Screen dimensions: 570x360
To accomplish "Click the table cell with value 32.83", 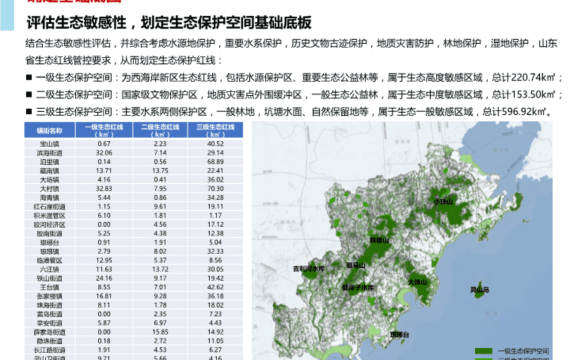I will pyautogui.click(x=104, y=188).
